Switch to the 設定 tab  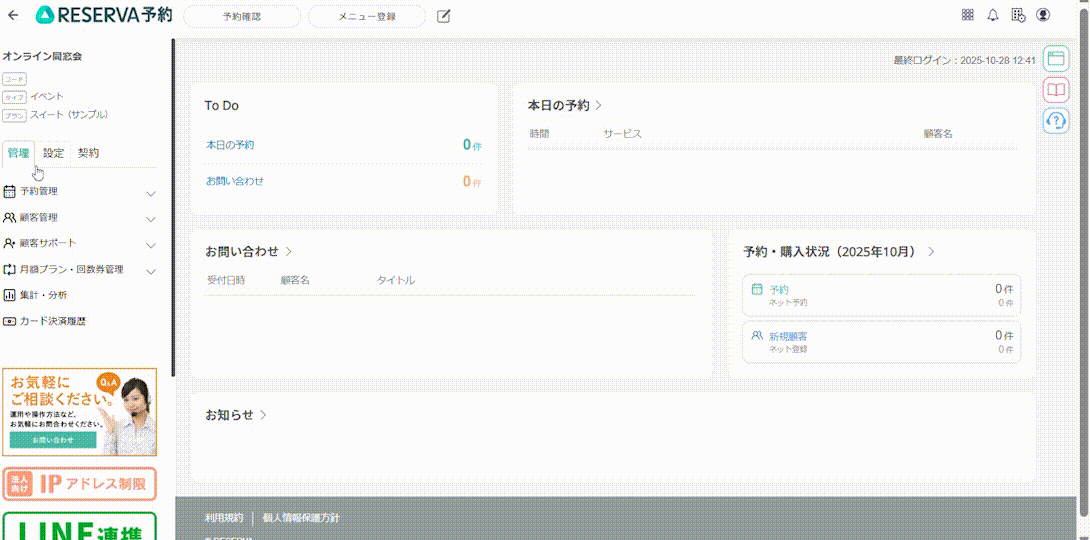[53, 154]
